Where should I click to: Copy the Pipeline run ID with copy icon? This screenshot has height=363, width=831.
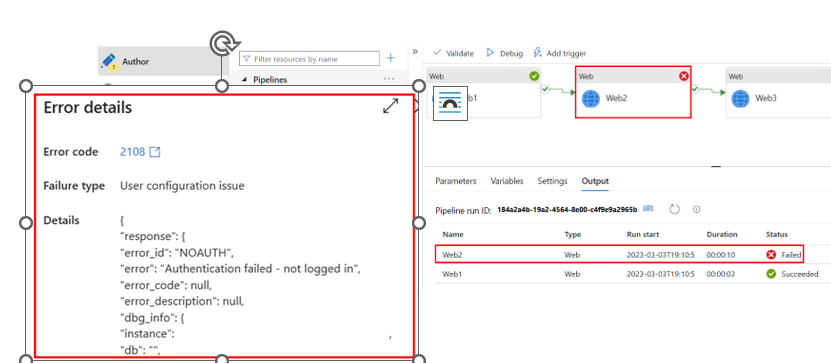648,209
